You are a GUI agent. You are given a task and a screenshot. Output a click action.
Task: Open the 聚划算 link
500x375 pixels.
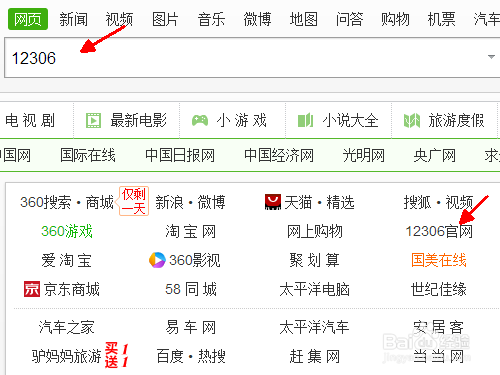(x=315, y=260)
